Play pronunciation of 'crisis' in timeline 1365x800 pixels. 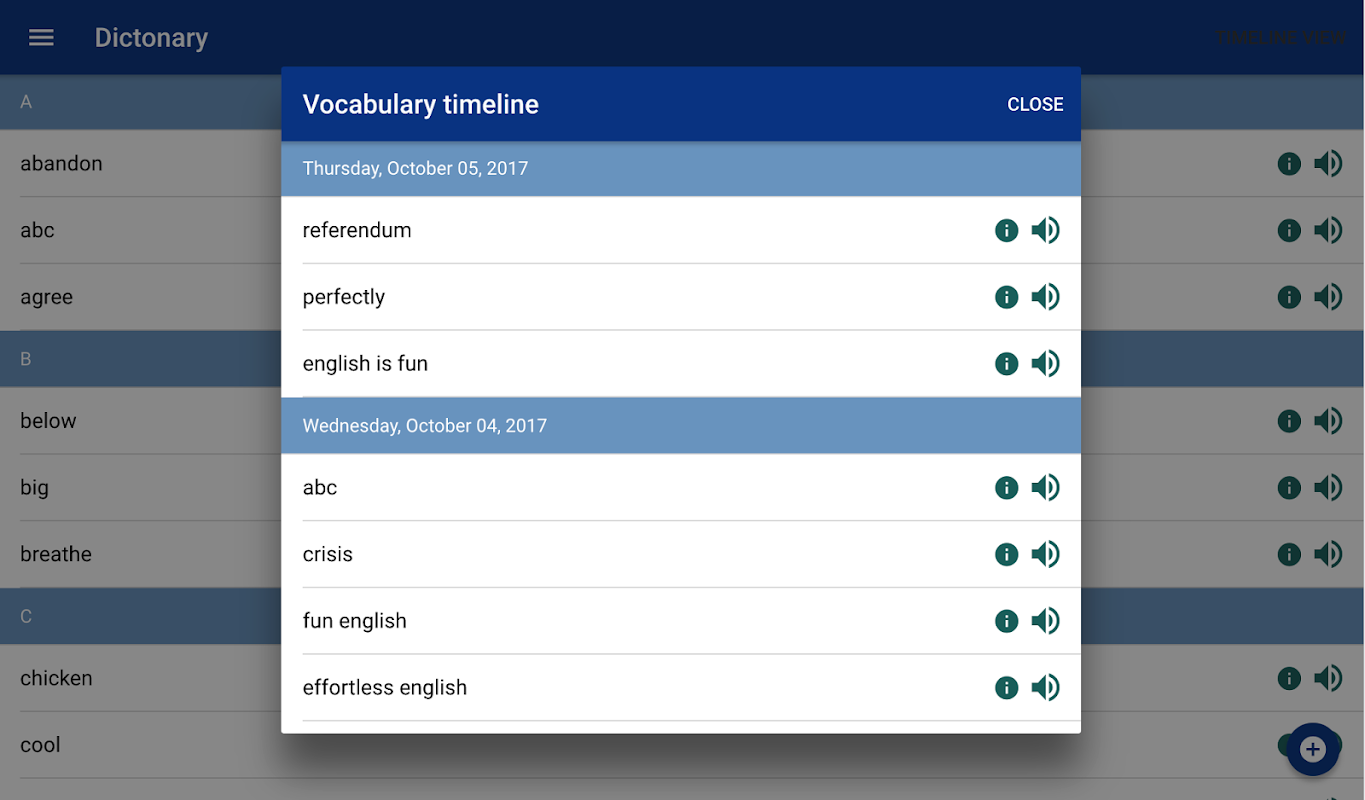click(1045, 554)
